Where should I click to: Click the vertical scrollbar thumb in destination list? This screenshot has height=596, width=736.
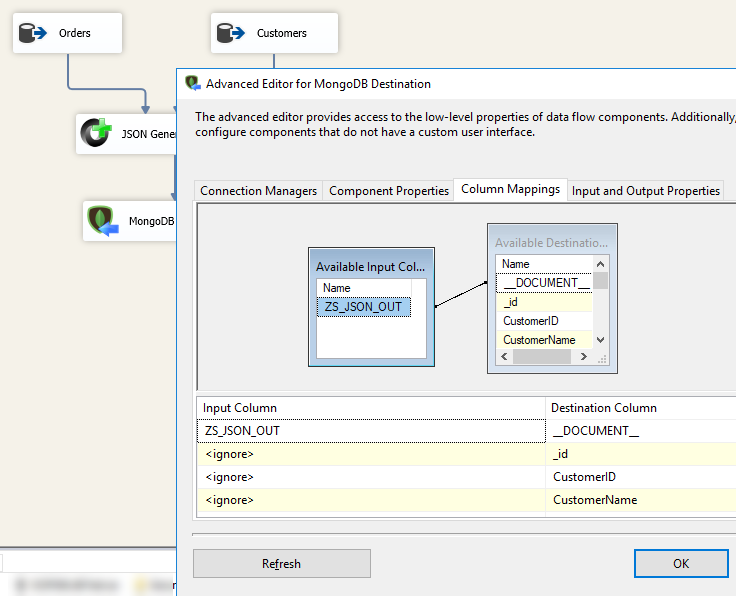[600, 281]
